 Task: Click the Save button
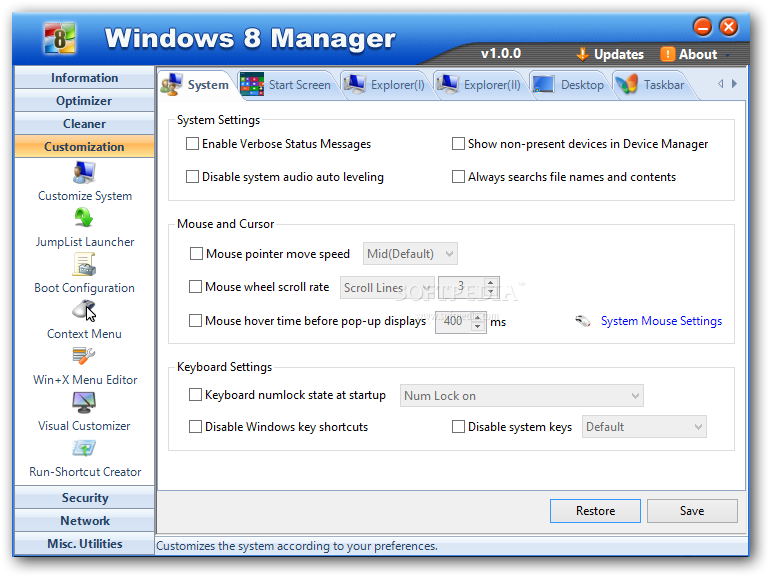point(692,511)
